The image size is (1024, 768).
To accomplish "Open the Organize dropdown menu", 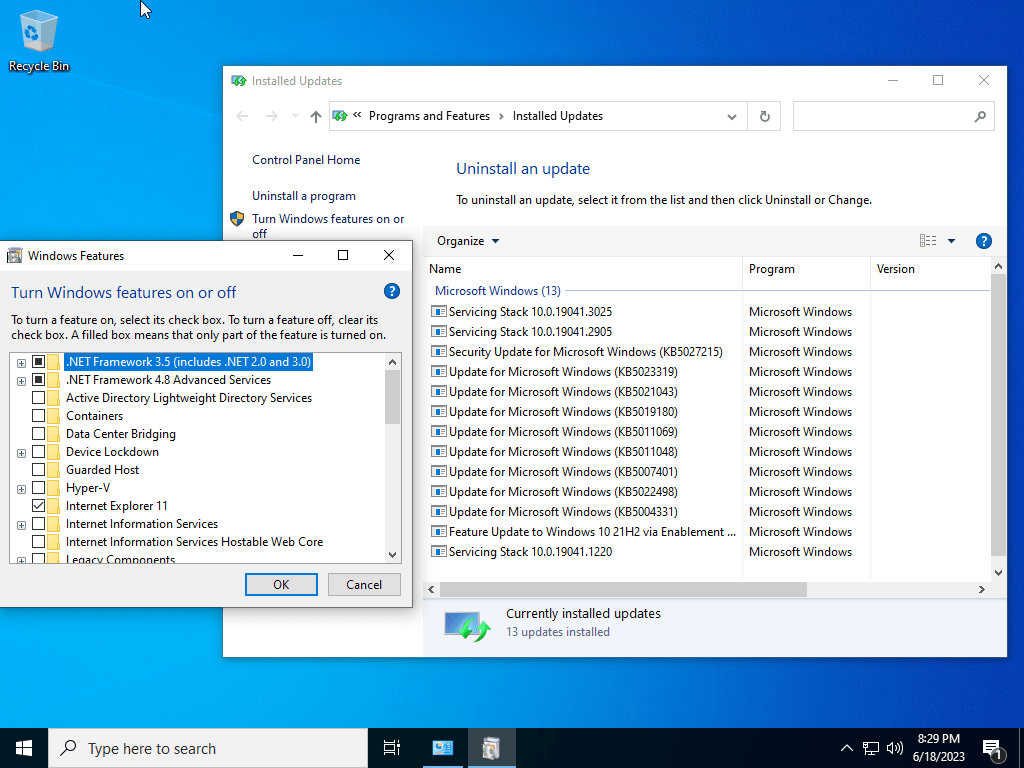I will (468, 241).
